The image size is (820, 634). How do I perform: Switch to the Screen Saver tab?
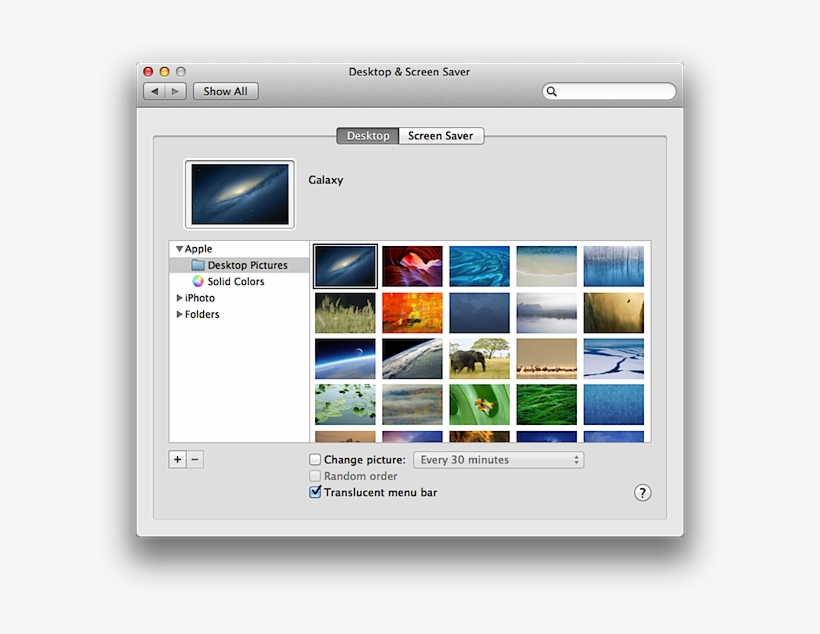(441, 135)
